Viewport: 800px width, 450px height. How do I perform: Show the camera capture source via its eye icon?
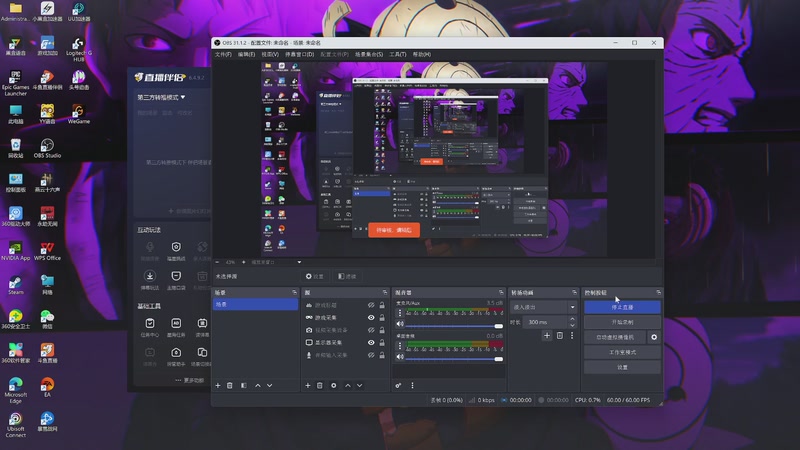click(x=371, y=330)
